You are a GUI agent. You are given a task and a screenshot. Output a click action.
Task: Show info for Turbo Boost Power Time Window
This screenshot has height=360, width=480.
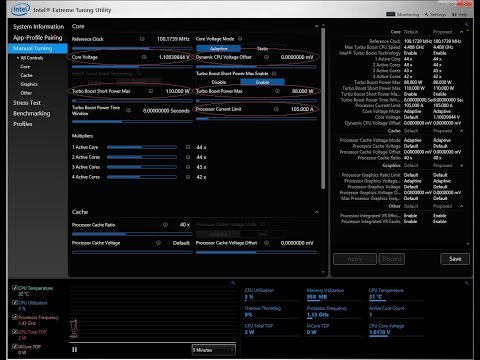tap(128, 110)
